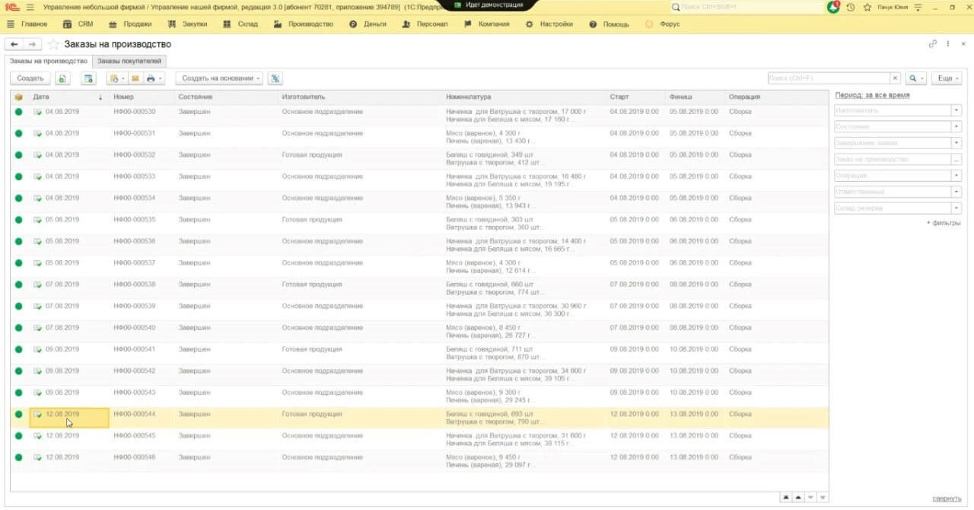Open the Продажи menu section

click(130, 24)
